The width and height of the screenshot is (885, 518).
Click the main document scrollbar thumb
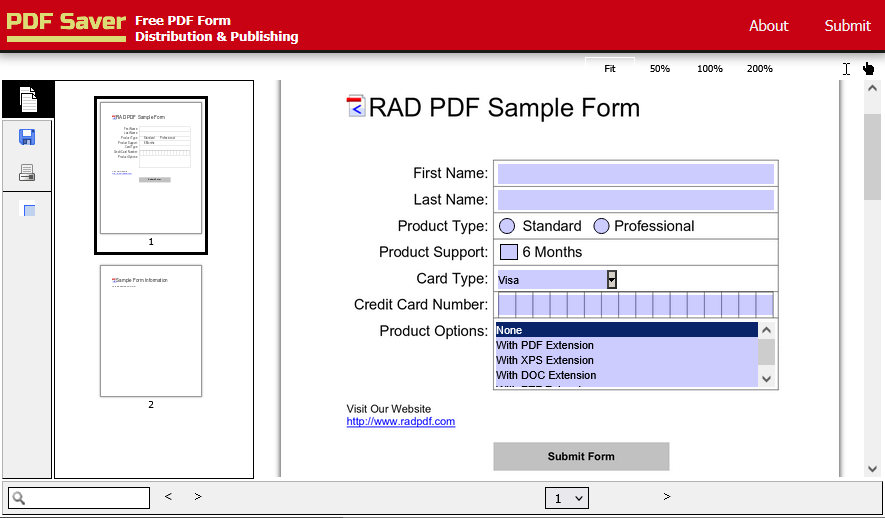(x=872, y=156)
